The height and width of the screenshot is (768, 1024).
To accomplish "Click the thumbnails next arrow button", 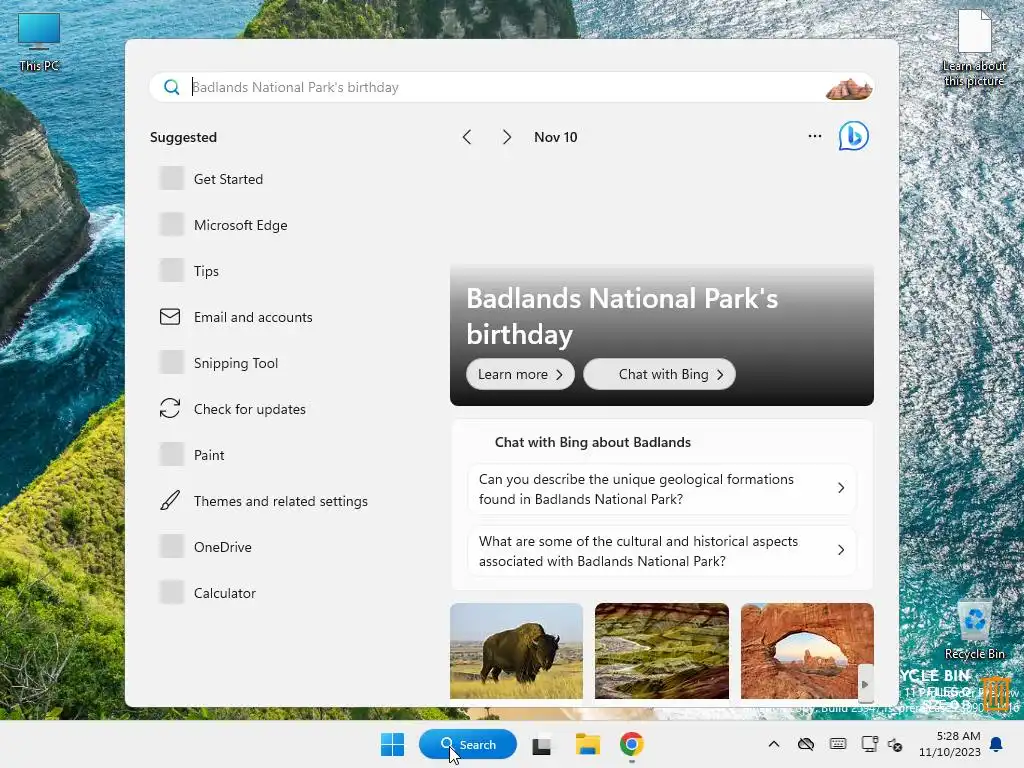I will pos(865,684).
